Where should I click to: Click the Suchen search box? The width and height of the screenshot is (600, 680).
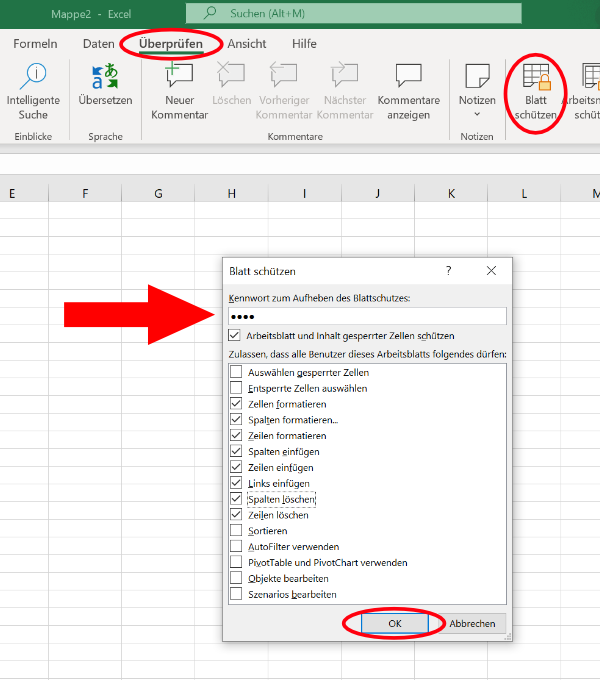354,13
